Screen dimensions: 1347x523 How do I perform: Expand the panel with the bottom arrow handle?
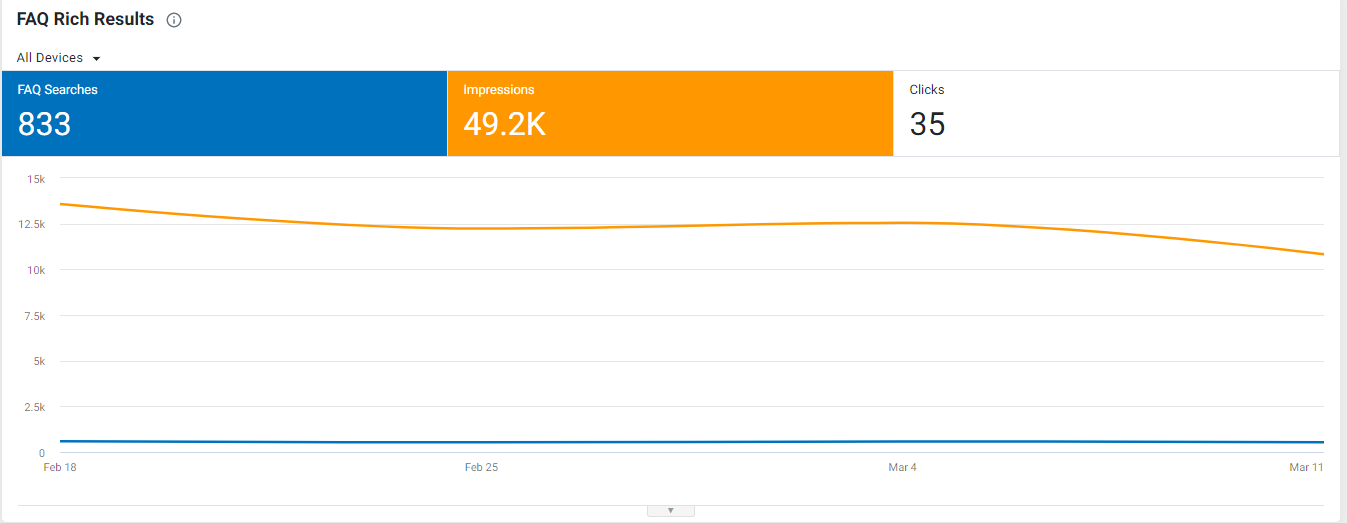(671, 510)
